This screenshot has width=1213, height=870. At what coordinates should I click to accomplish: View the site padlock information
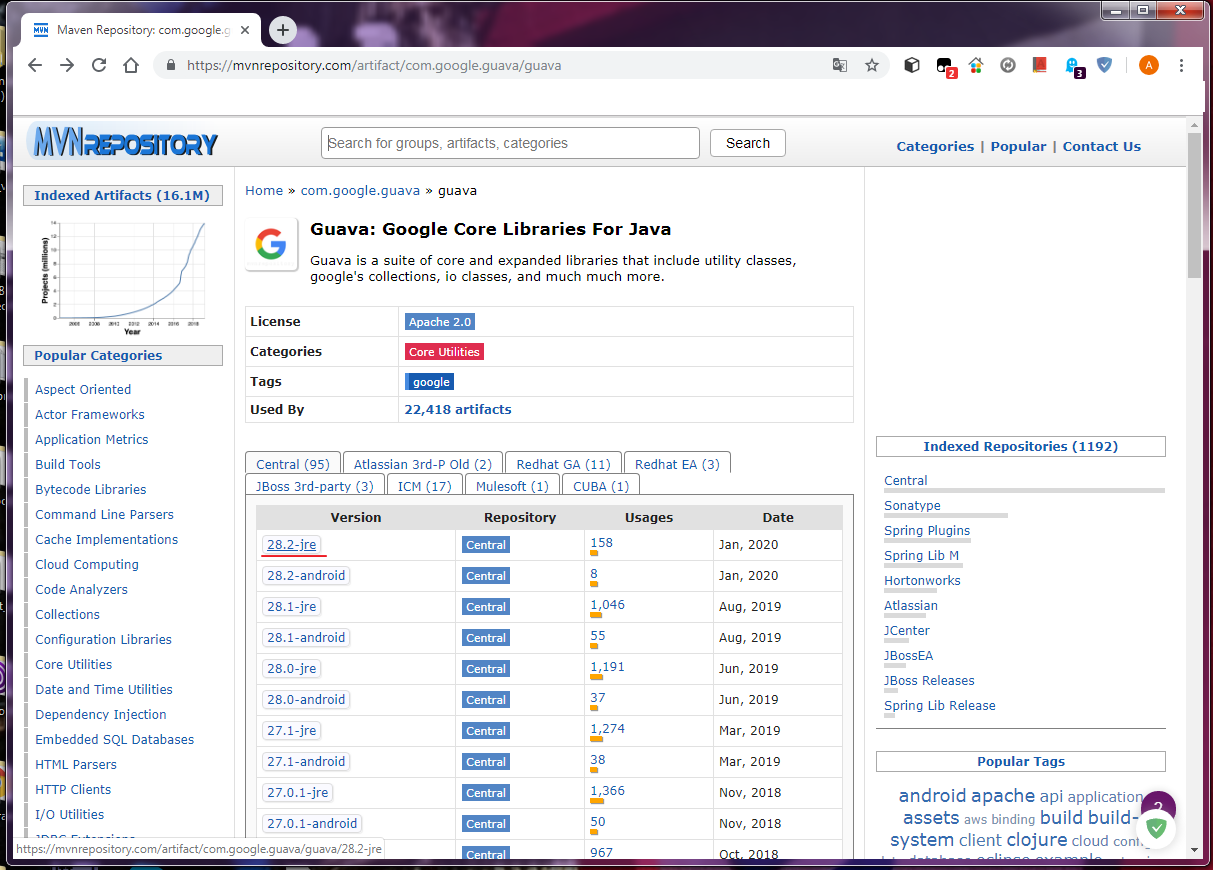[x=170, y=65]
